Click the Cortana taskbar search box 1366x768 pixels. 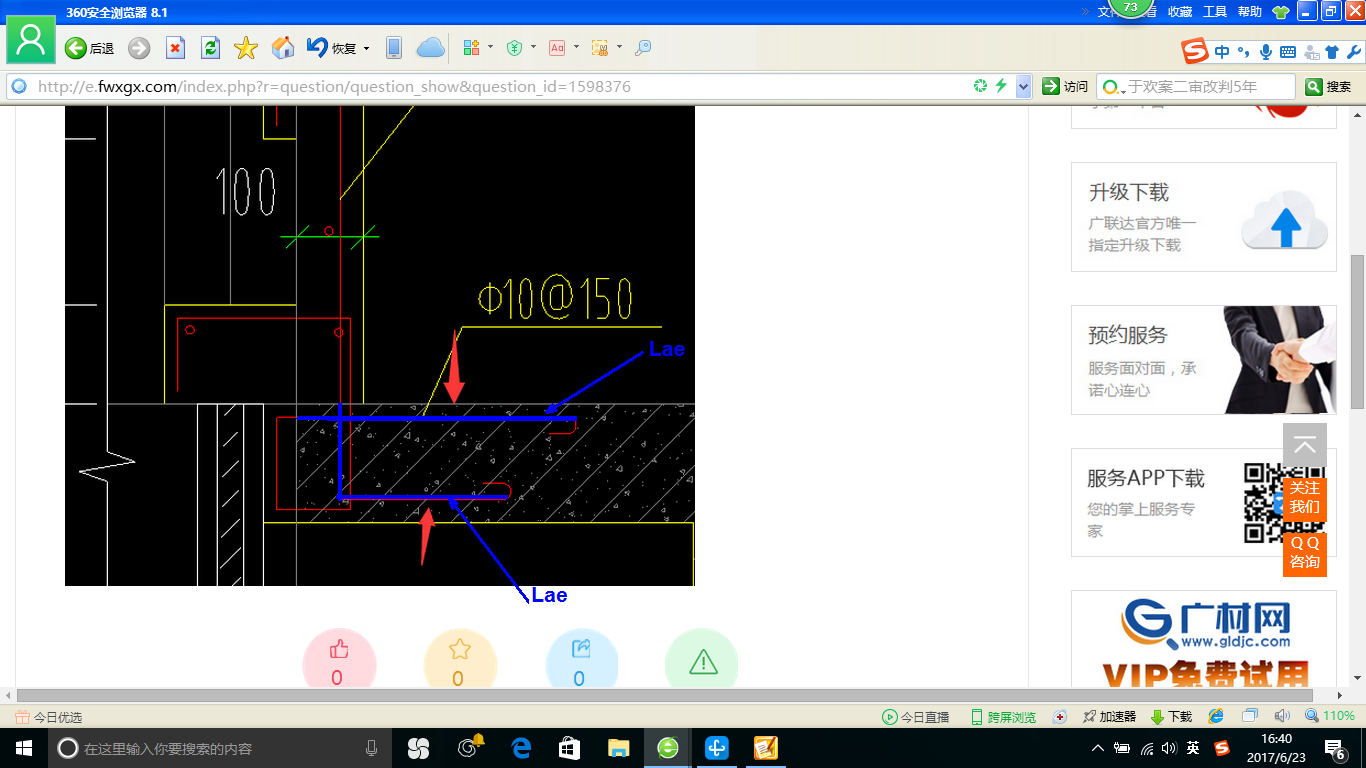click(x=220, y=748)
